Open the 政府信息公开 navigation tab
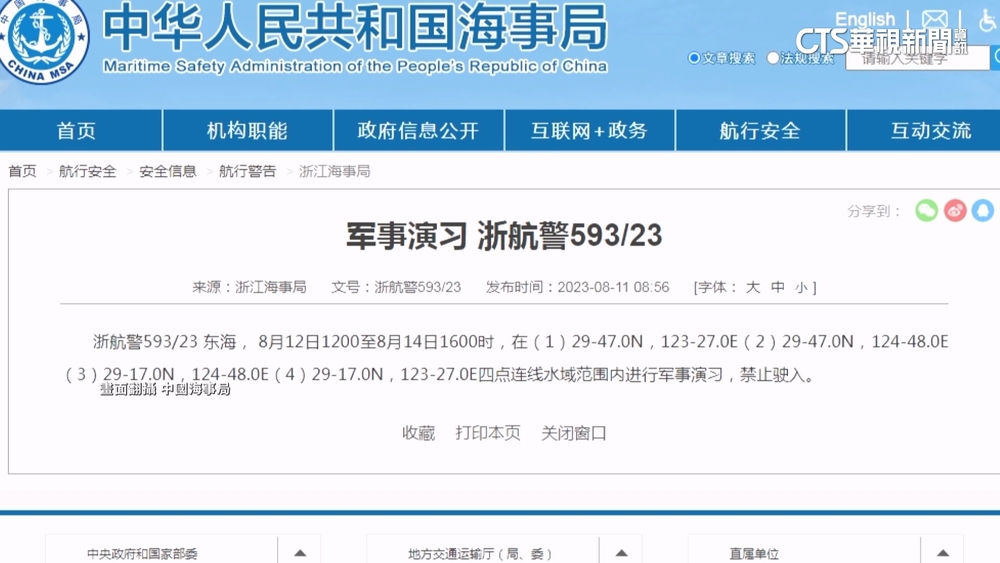Screen dimensions: 1000x563 (x=418, y=131)
